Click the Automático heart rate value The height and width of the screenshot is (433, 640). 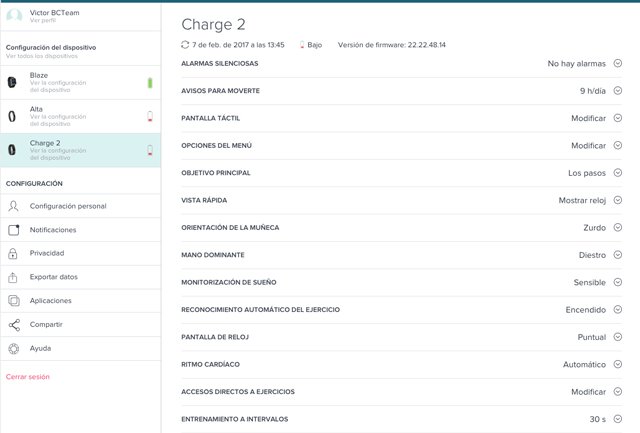(584, 364)
